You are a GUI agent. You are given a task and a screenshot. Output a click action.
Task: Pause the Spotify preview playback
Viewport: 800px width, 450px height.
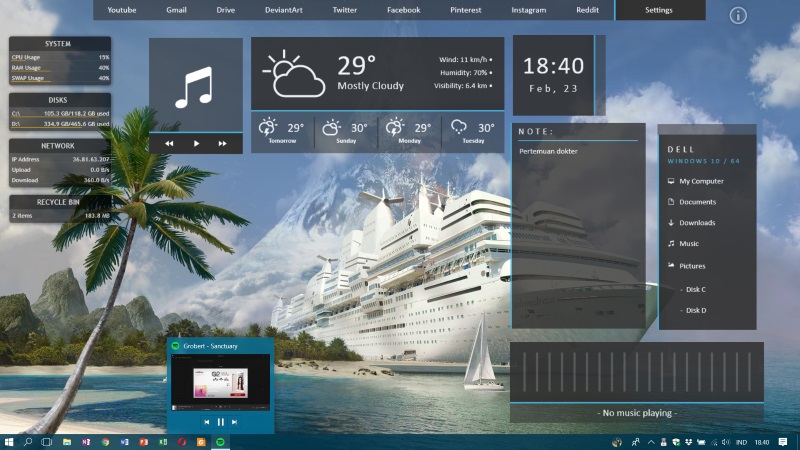click(220, 422)
